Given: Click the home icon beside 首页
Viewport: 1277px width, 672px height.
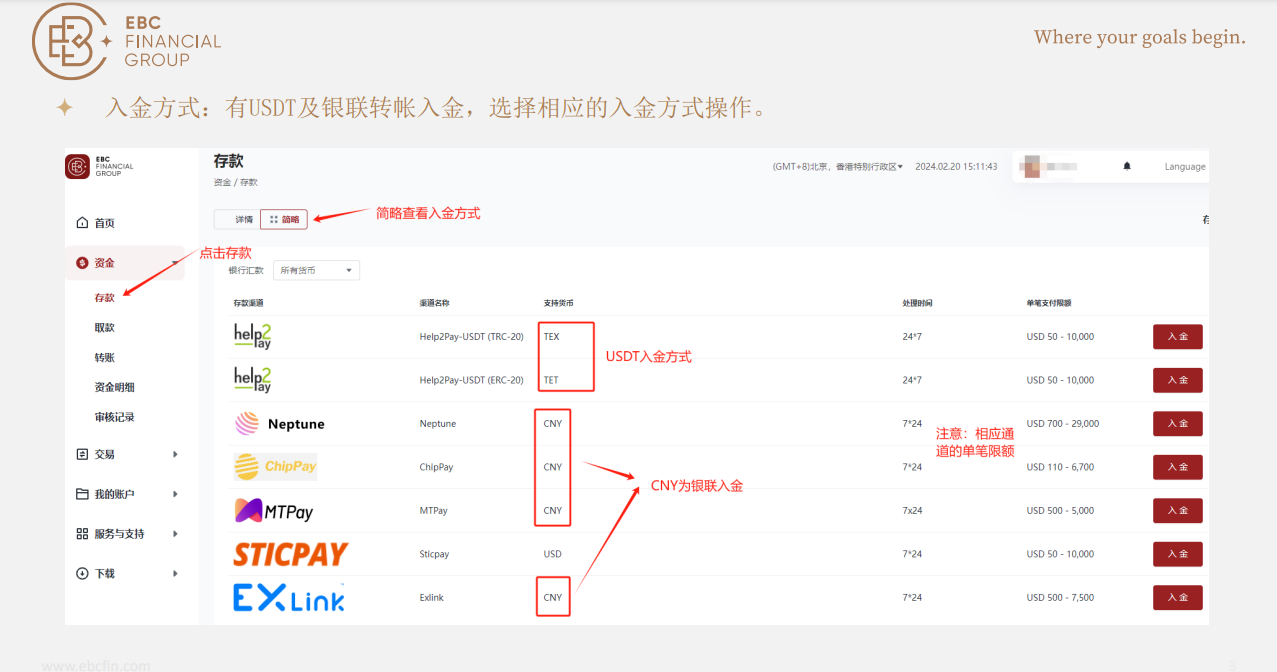Looking at the screenshot, I should point(82,223).
